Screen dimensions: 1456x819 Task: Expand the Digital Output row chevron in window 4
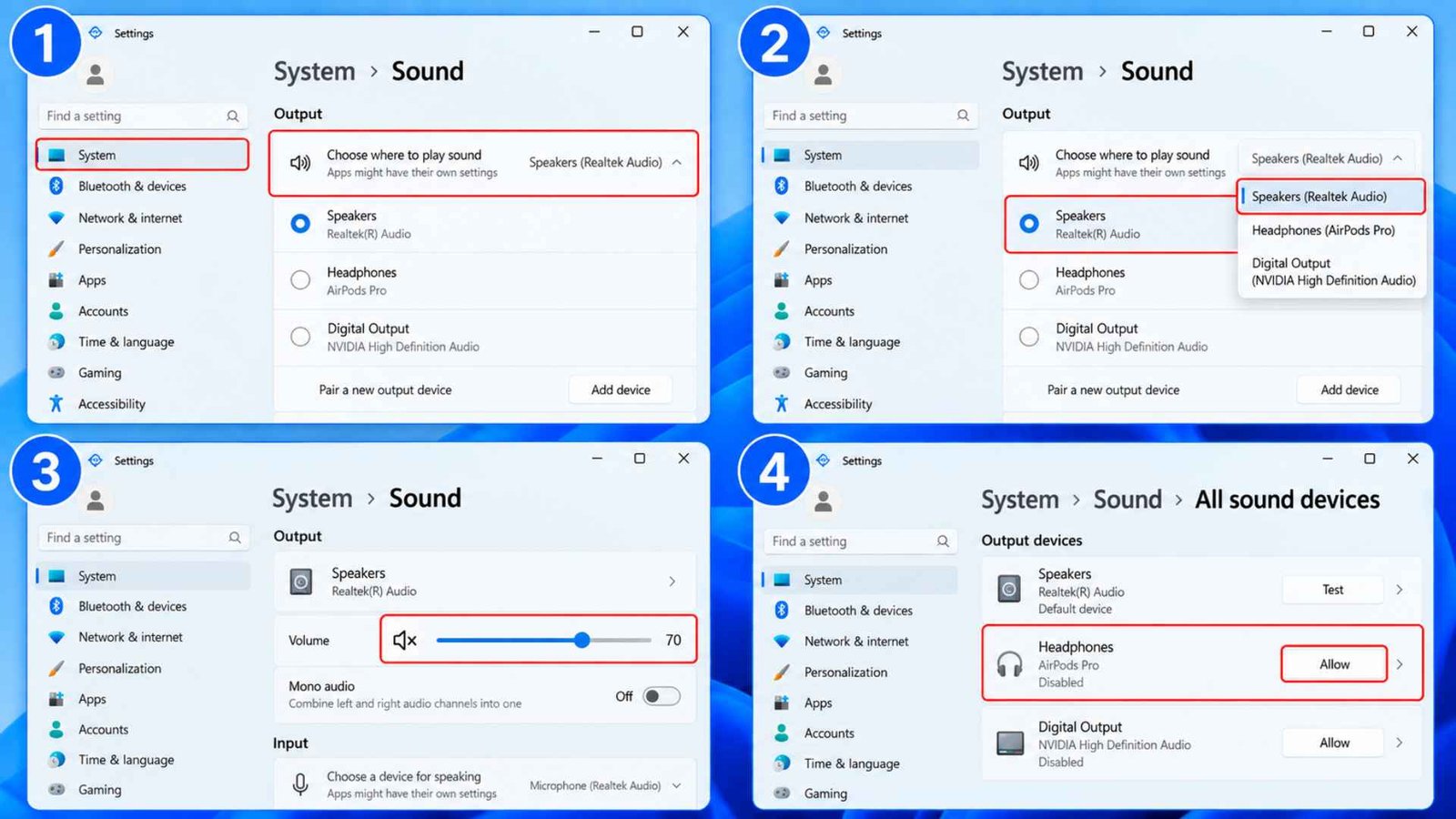[x=1400, y=743]
